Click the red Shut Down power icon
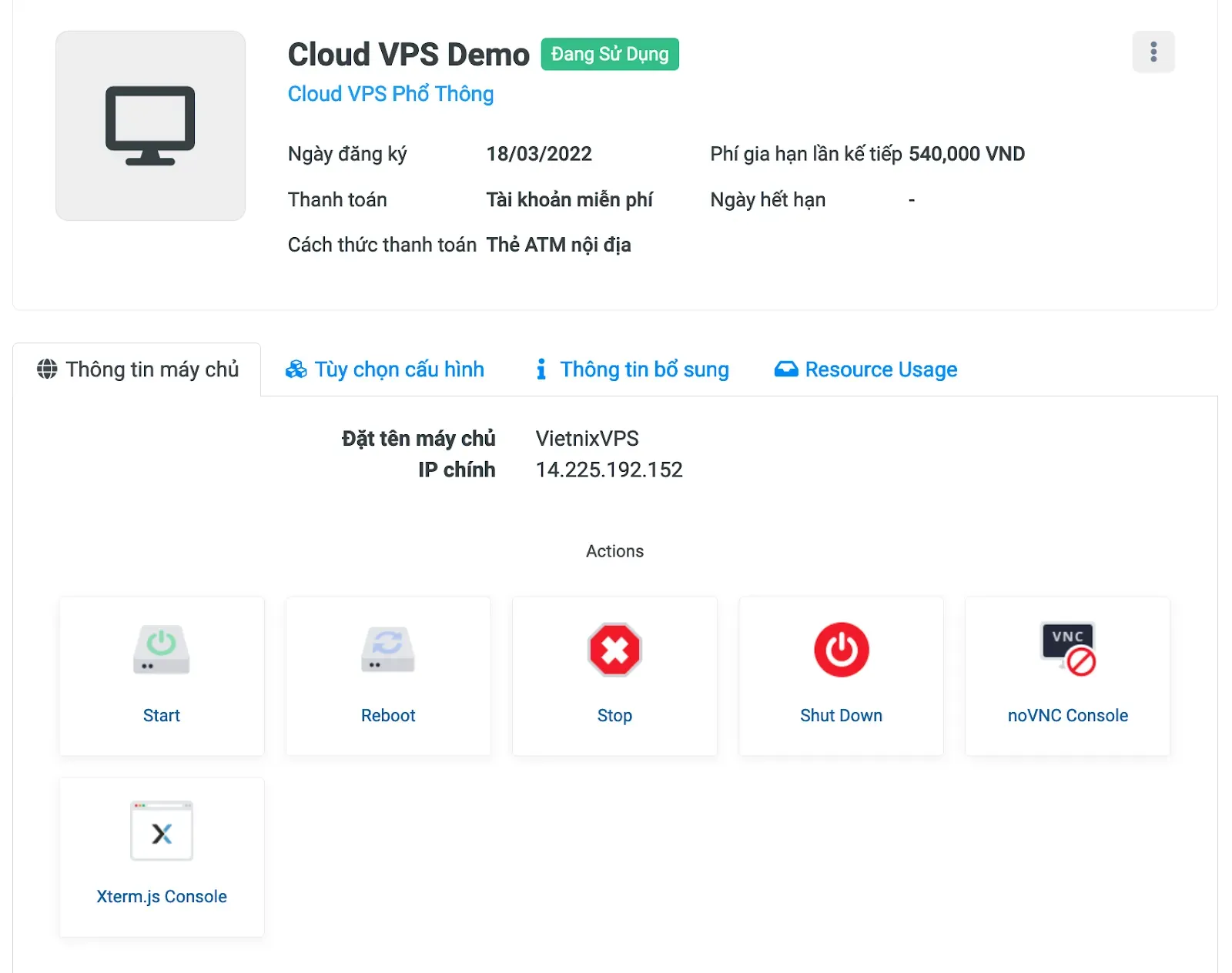Screen dimensions: 1232x973 (842, 650)
